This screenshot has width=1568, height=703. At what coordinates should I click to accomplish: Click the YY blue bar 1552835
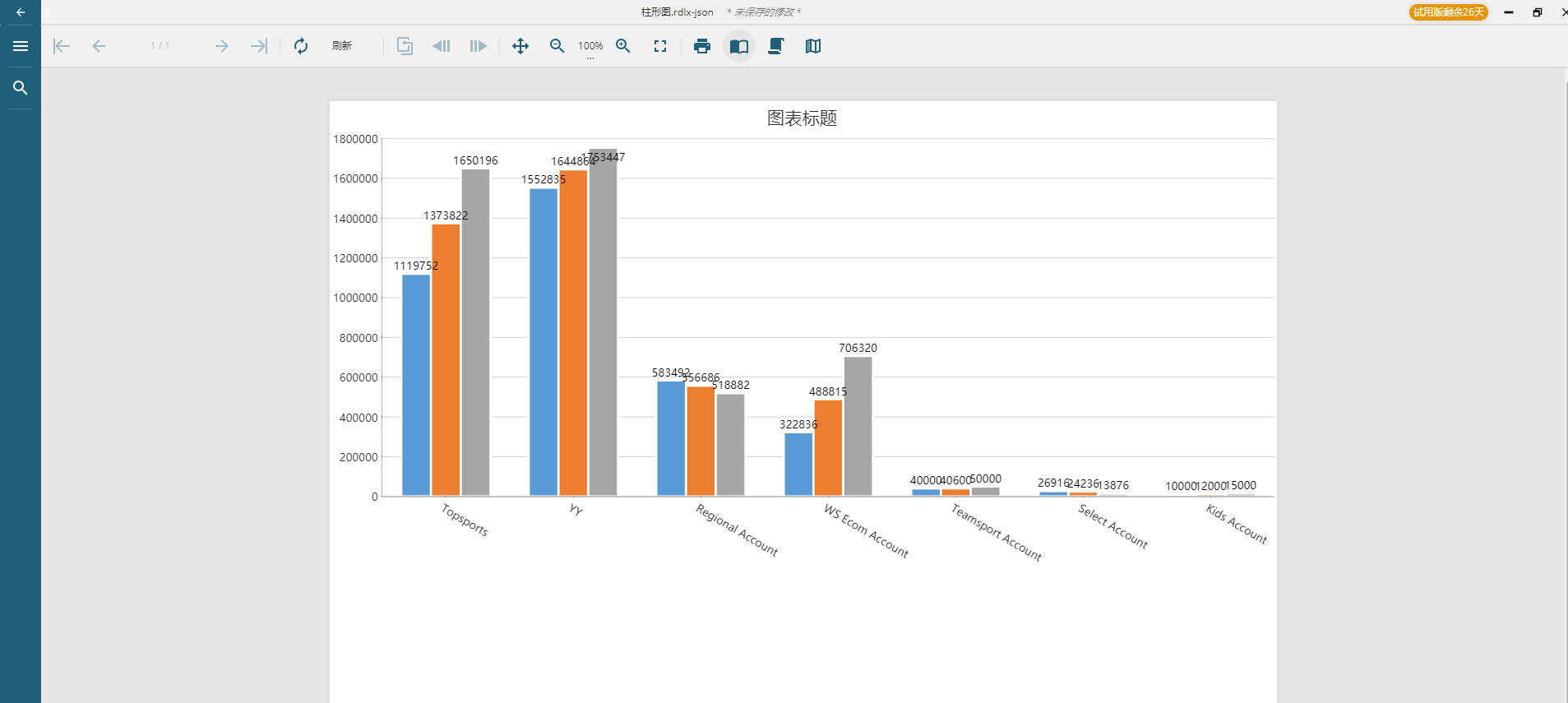click(543, 342)
